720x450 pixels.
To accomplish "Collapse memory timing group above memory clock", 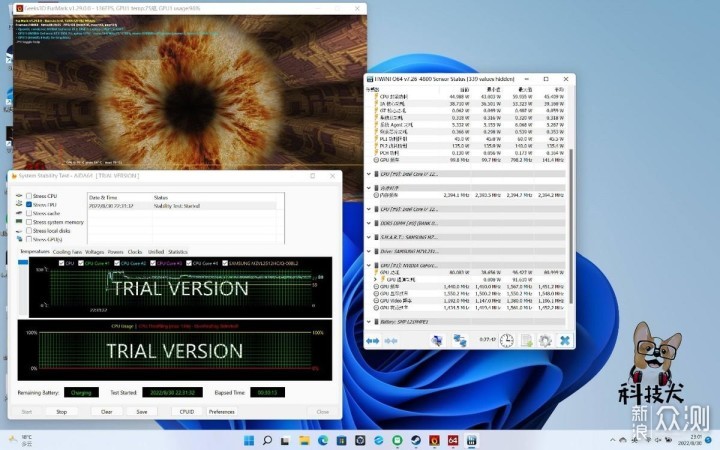I will tap(369, 188).
